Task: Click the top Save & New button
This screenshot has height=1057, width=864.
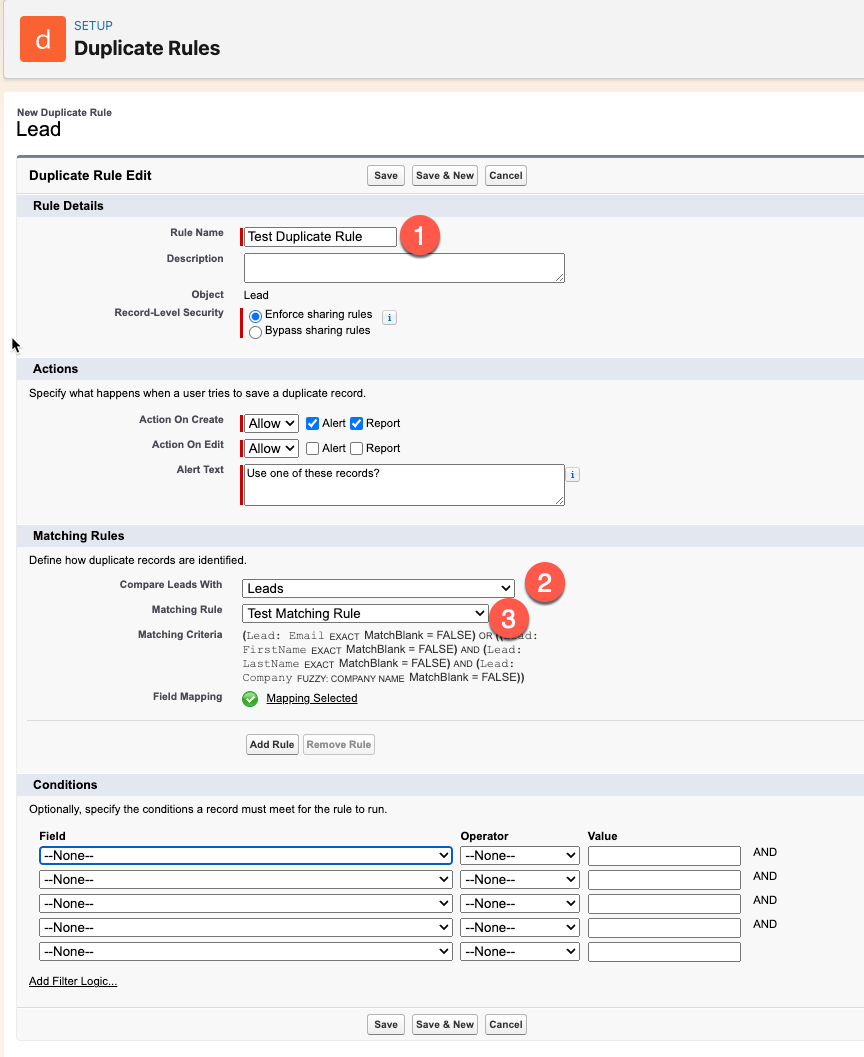Action: coord(445,175)
